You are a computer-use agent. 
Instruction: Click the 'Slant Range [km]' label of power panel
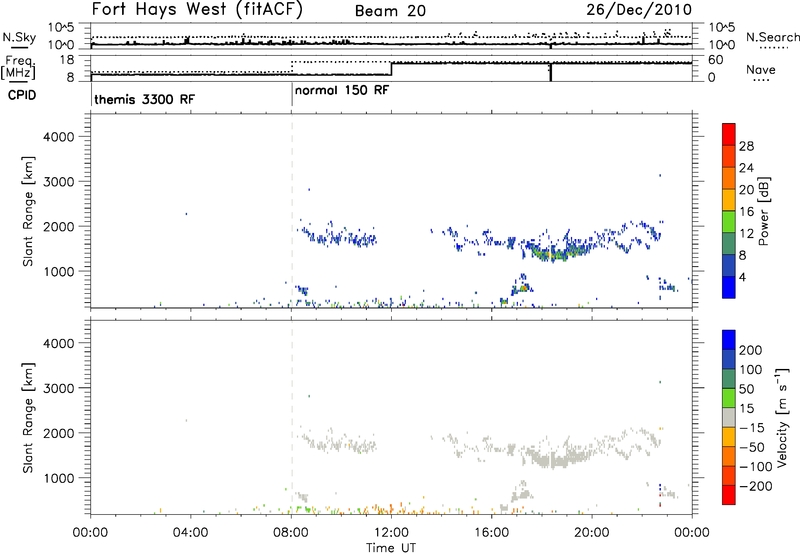pyautogui.click(x=28, y=211)
